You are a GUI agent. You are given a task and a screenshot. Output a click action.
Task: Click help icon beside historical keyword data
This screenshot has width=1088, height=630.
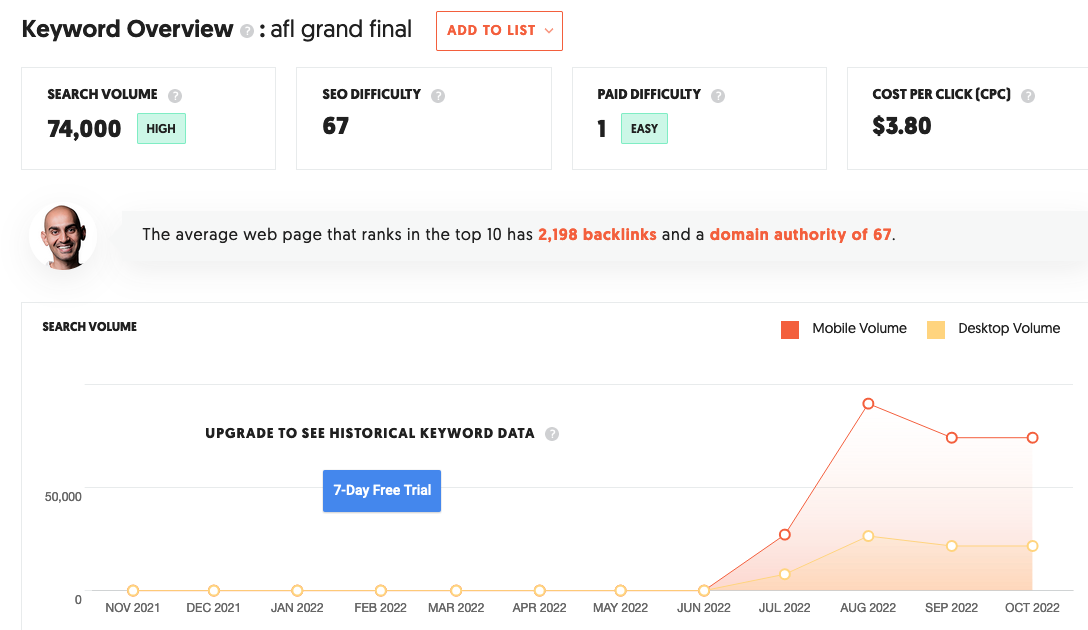(552, 434)
